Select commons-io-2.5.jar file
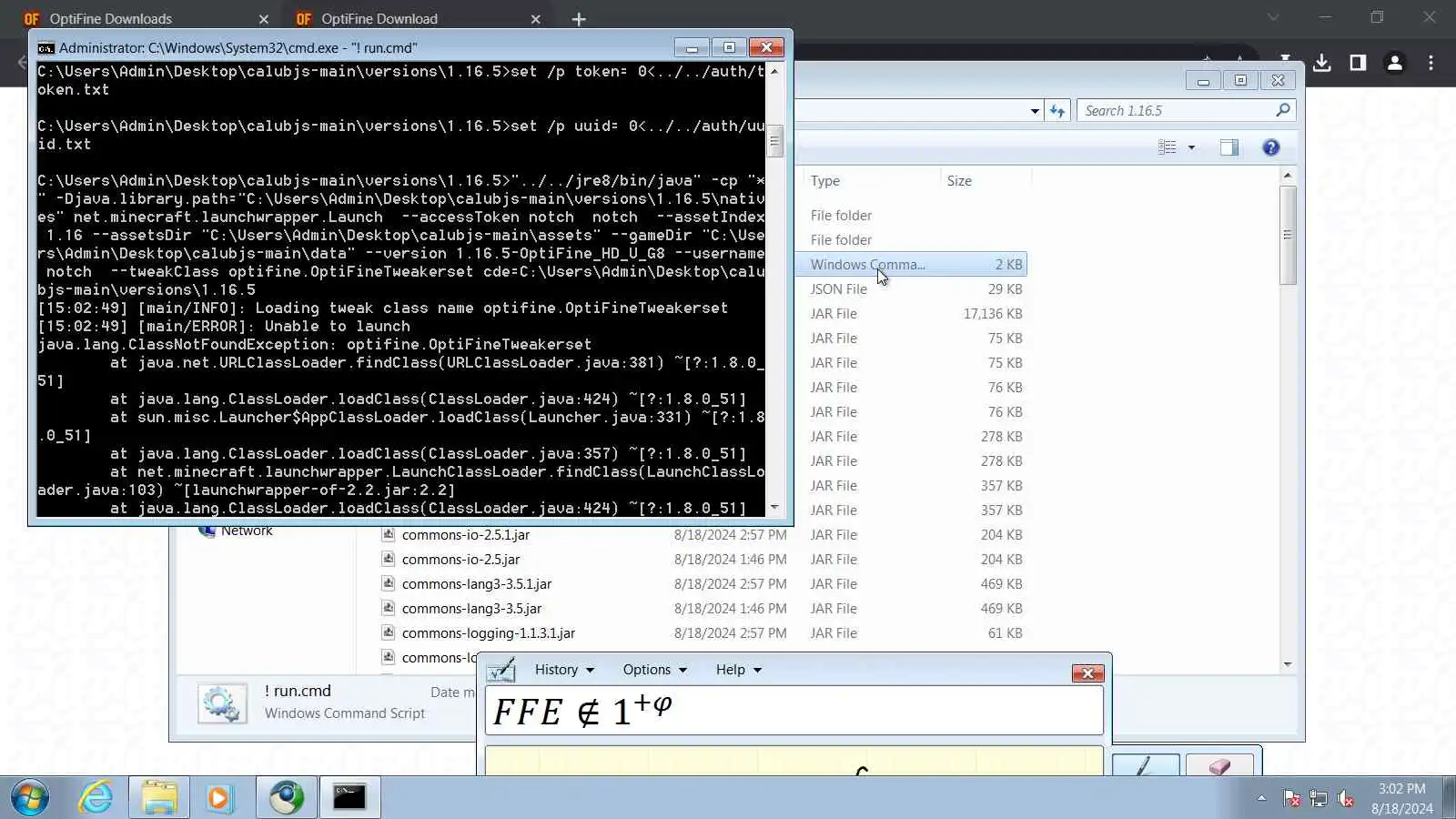 461,560
